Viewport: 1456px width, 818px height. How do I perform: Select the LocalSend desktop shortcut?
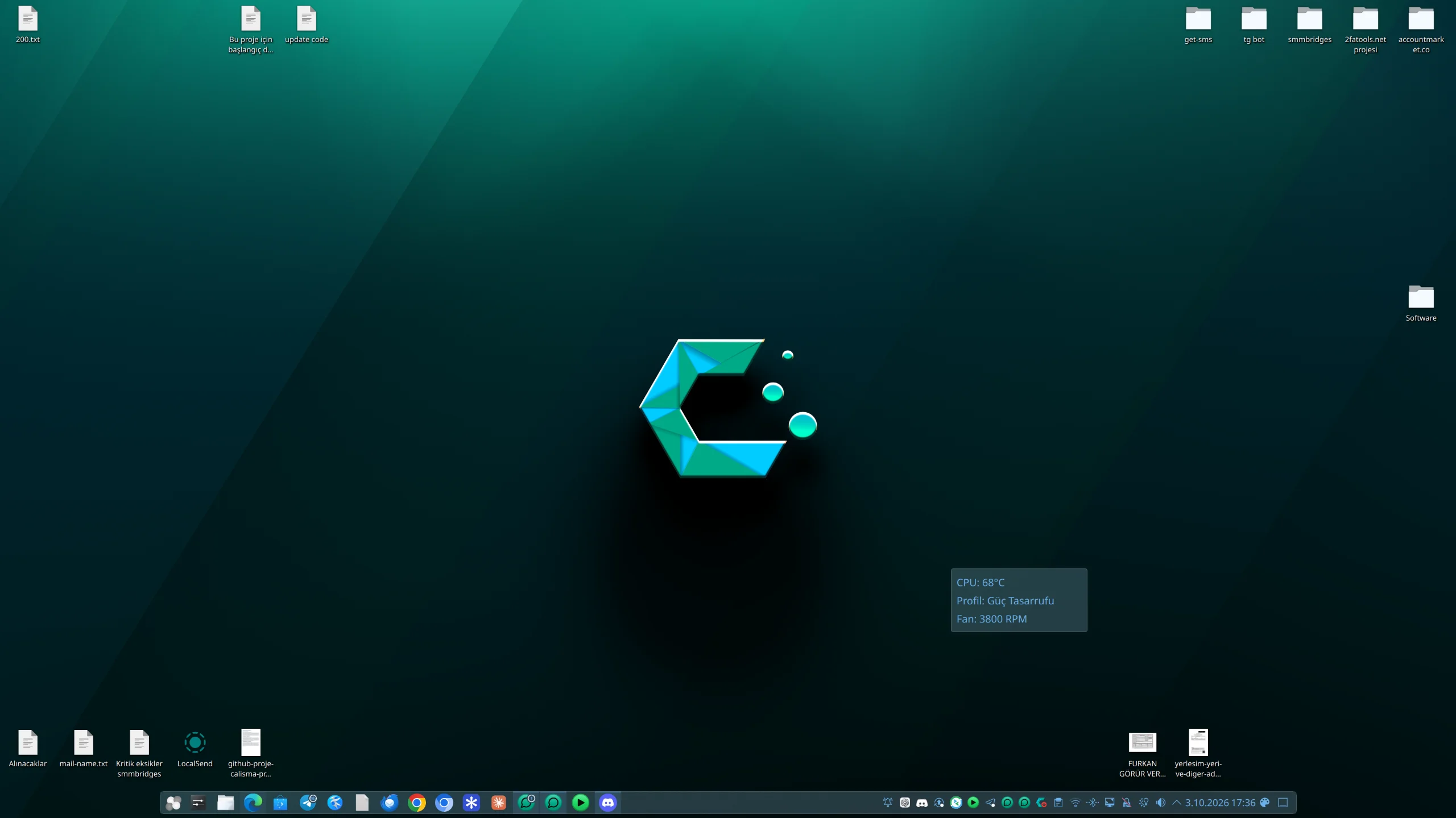pyautogui.click(x=195, y=749)
